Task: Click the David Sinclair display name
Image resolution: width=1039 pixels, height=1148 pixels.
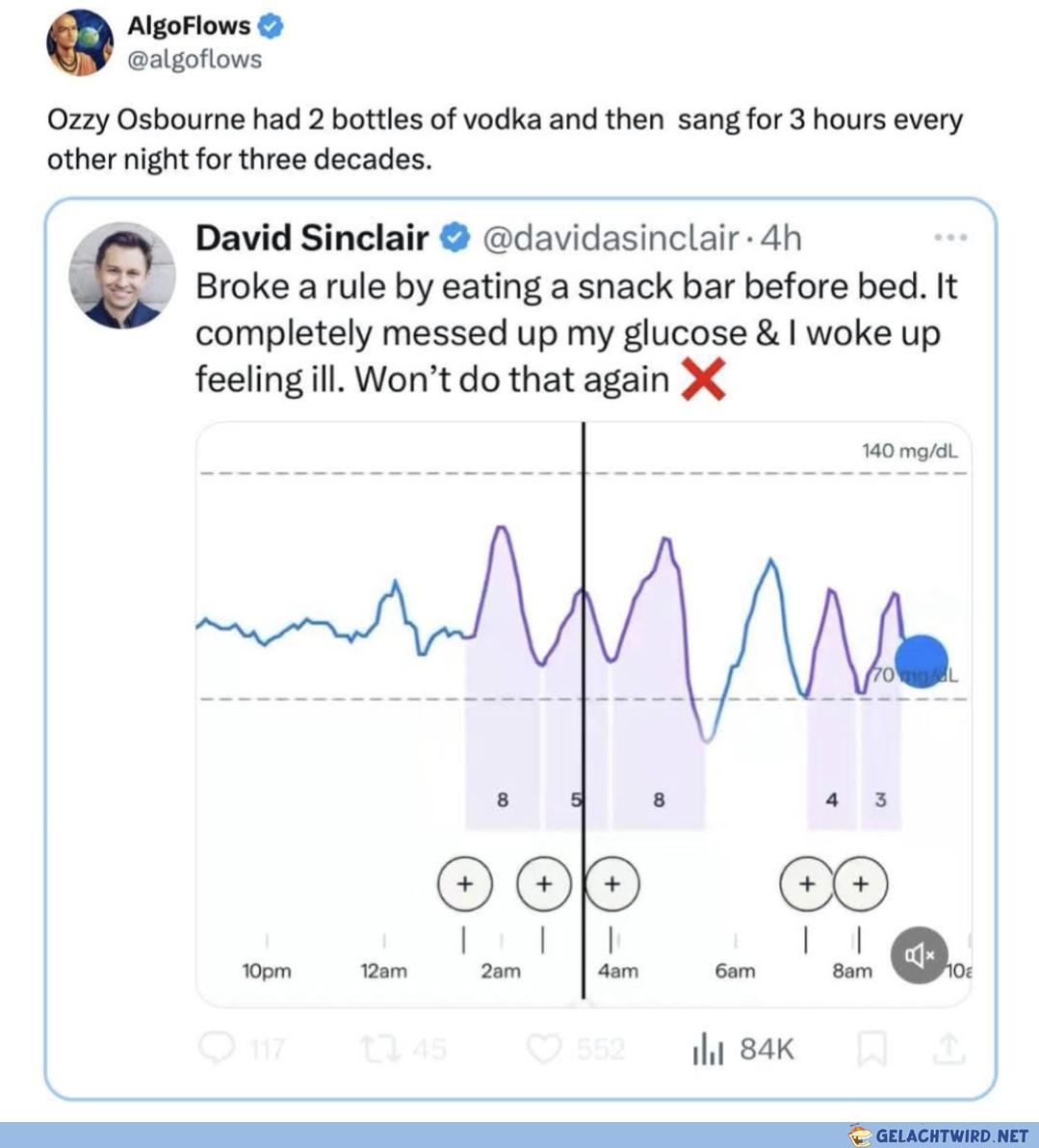Action: pyautogui.click(x=312, y=238)
